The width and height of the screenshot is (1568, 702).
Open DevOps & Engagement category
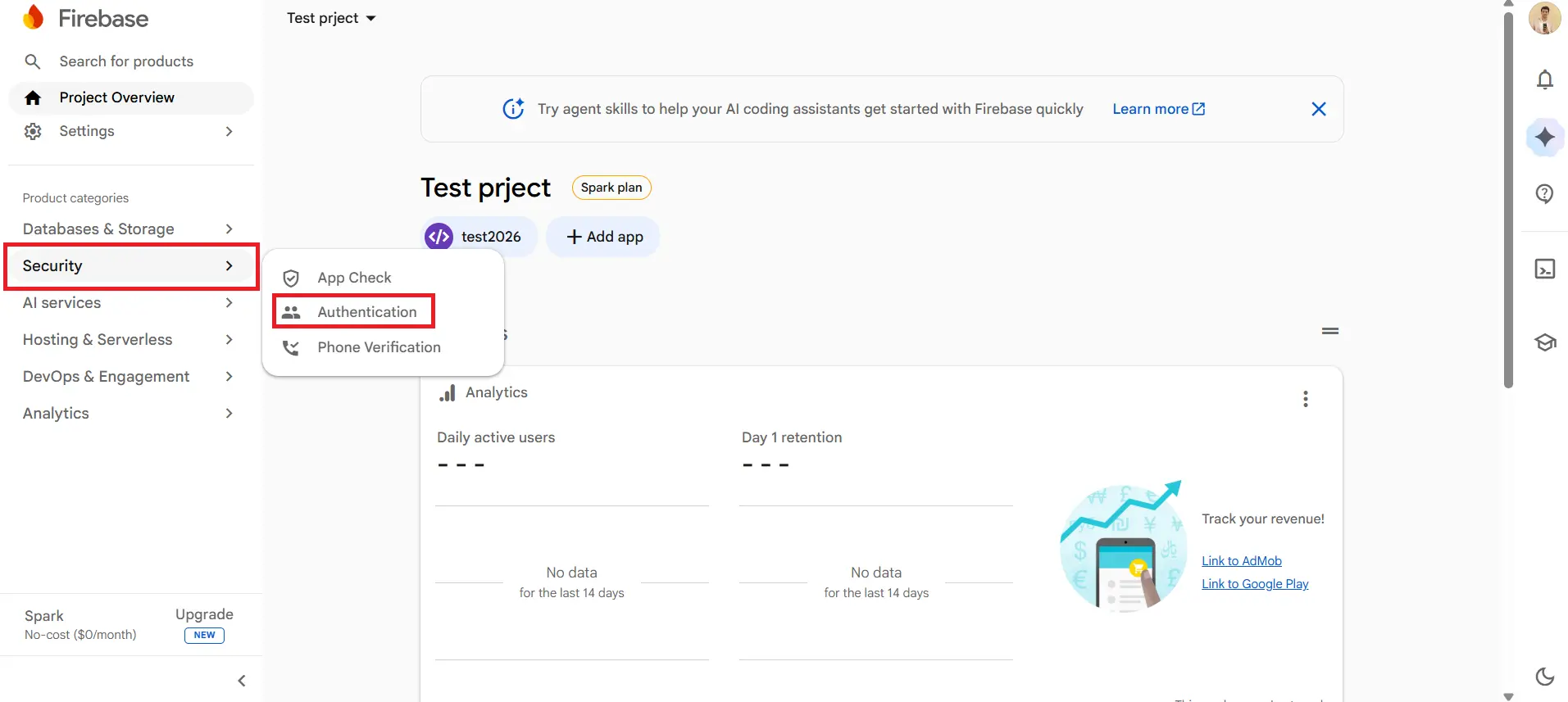(131, 376)
